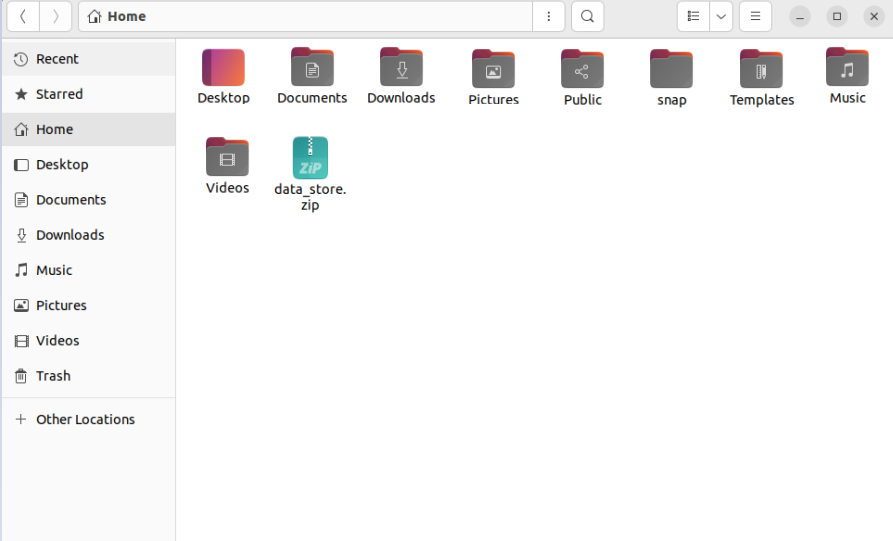Open Pictures in the sidebar
The height and width of the screenshot is (541, 893).
tap(89, 305)
